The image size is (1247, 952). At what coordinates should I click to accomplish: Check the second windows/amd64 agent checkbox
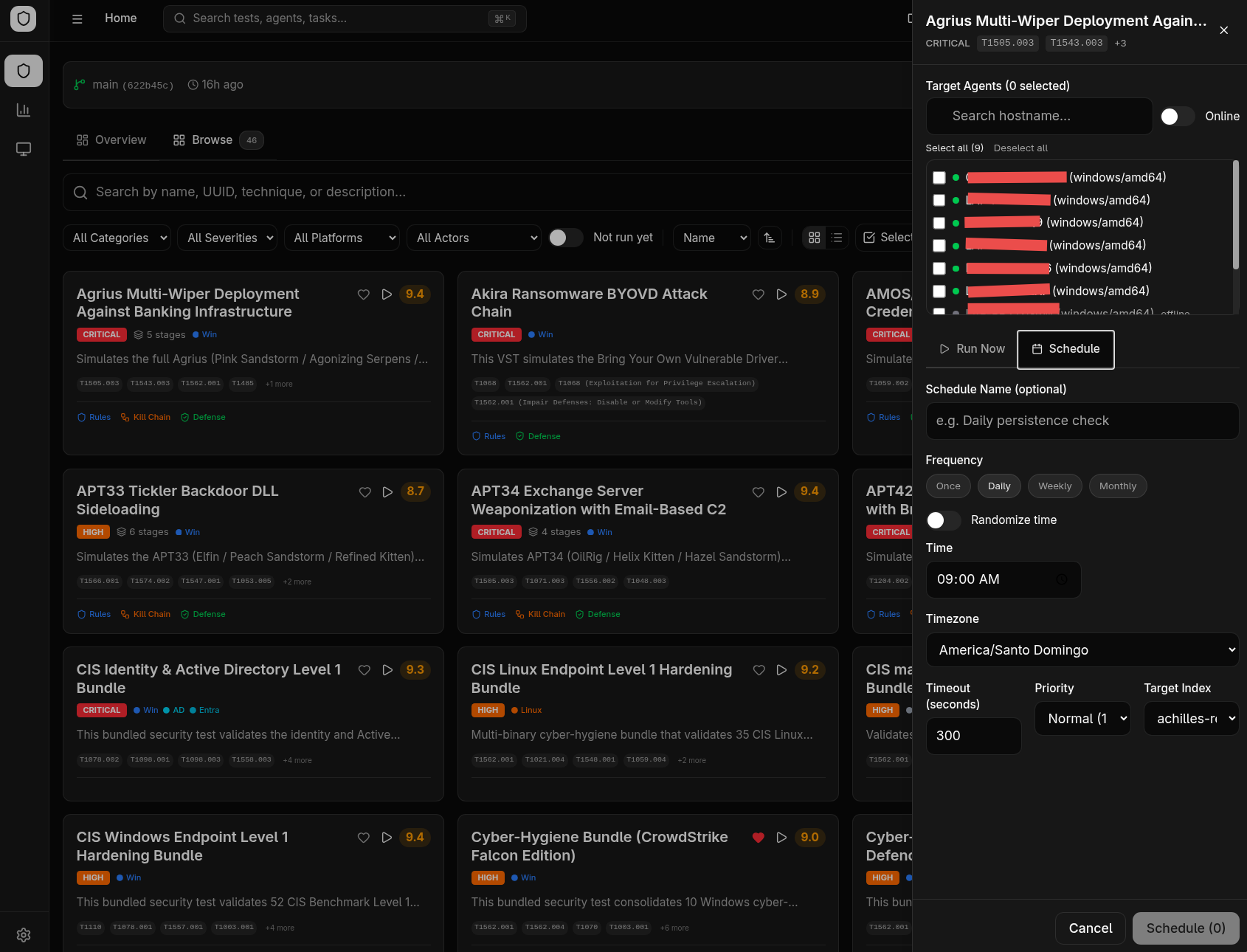(939, 201)
